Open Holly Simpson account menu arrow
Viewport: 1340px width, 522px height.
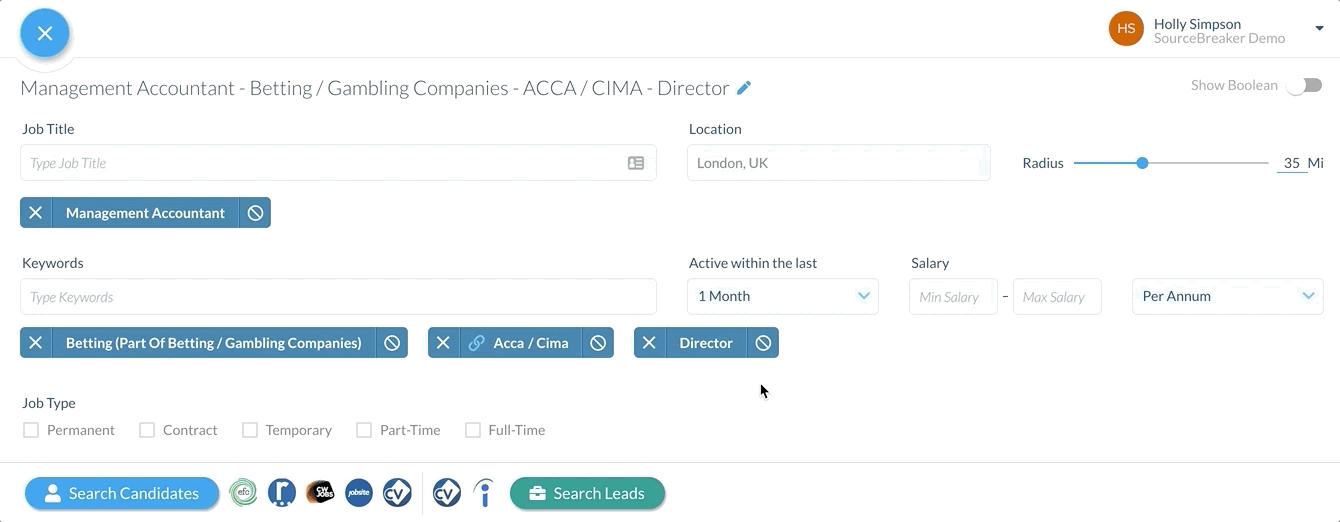1319,29
